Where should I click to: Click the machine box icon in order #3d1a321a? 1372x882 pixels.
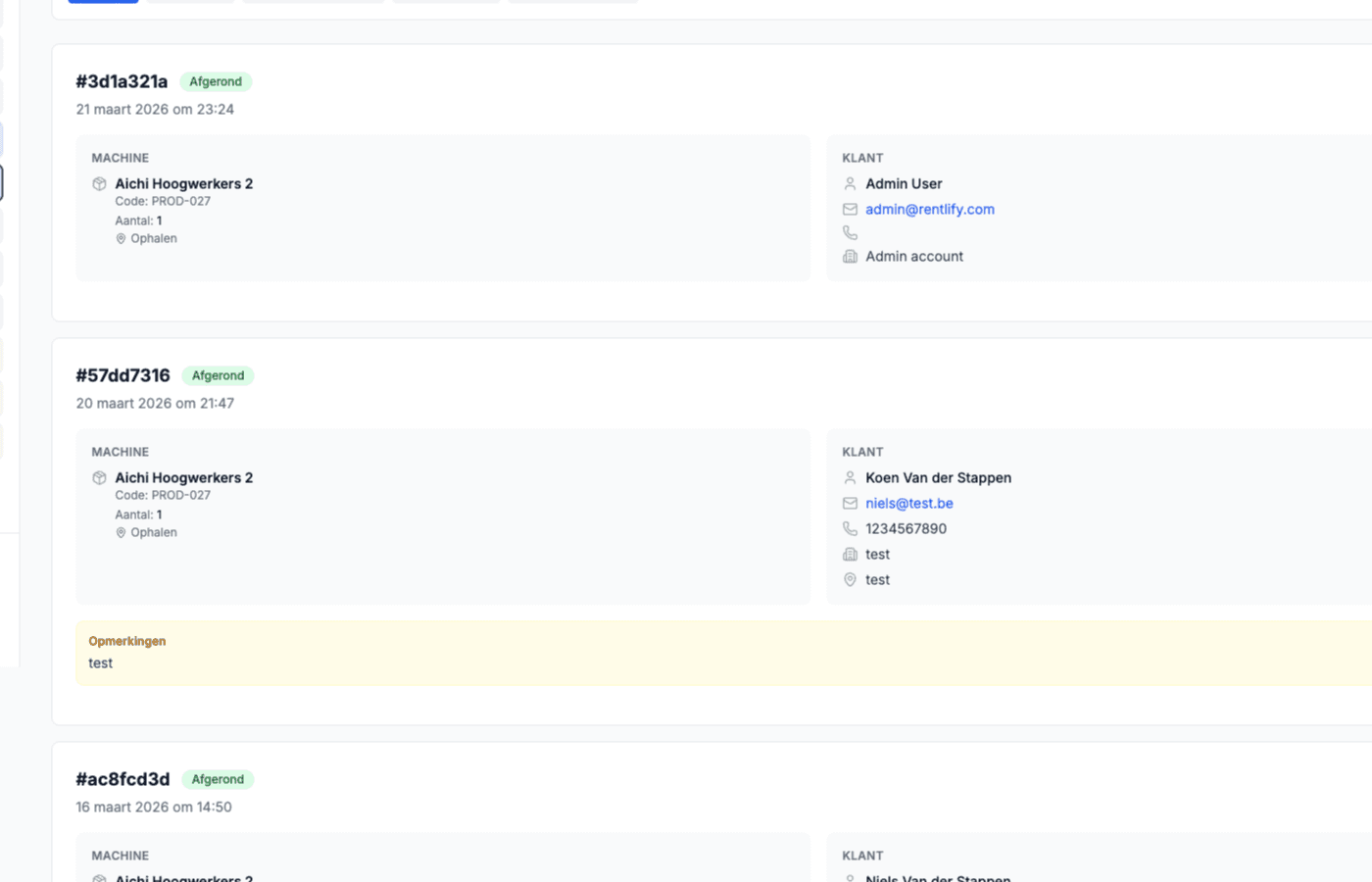click(99, 184)
